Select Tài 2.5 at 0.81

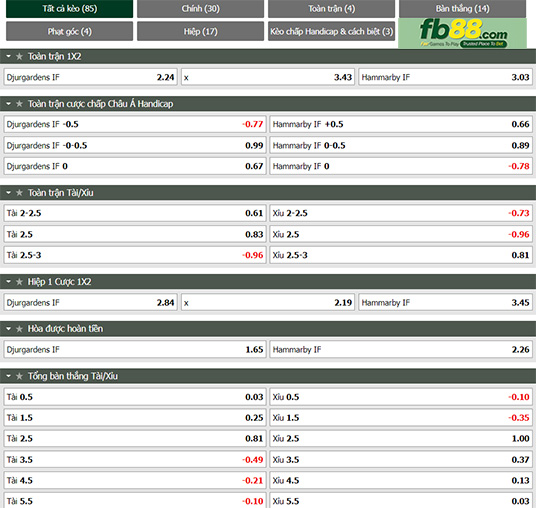pos(135,439)
